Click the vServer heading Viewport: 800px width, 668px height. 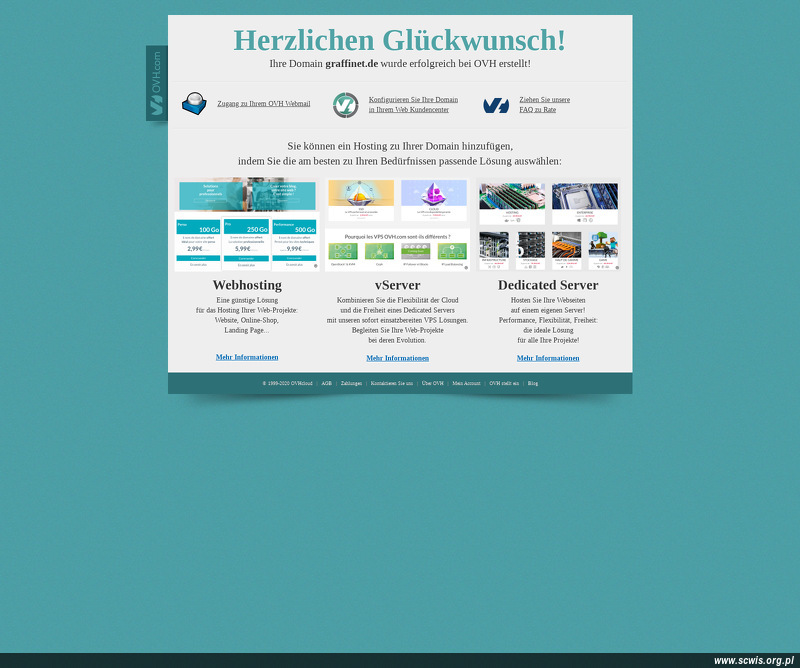[397, 285]
